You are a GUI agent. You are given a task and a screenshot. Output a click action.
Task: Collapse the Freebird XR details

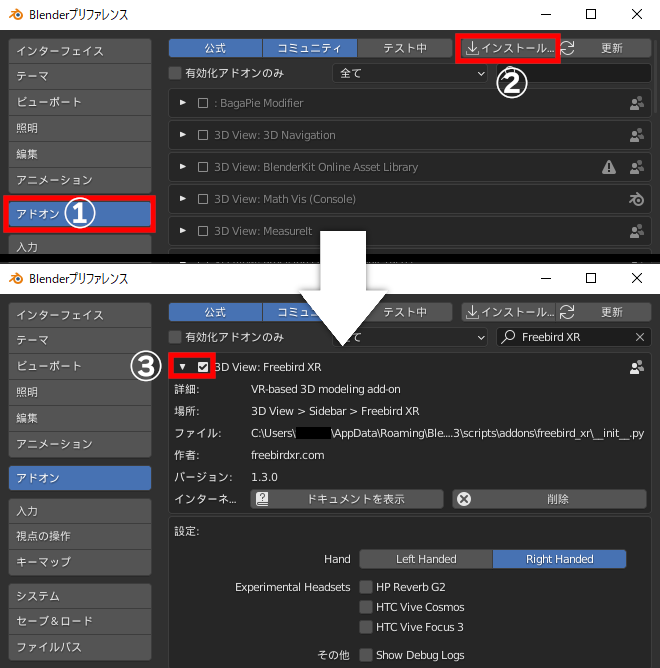(x=182, y=367)
